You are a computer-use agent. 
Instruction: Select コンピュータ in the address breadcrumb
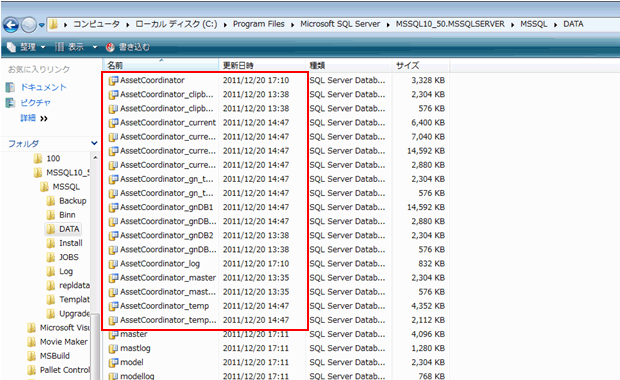tap(96, 24)
